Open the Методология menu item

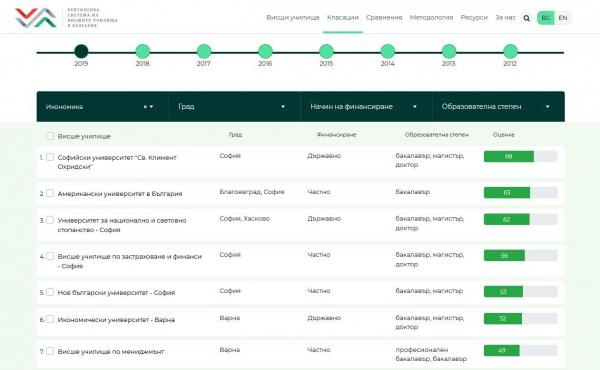[x=431, y=18]
